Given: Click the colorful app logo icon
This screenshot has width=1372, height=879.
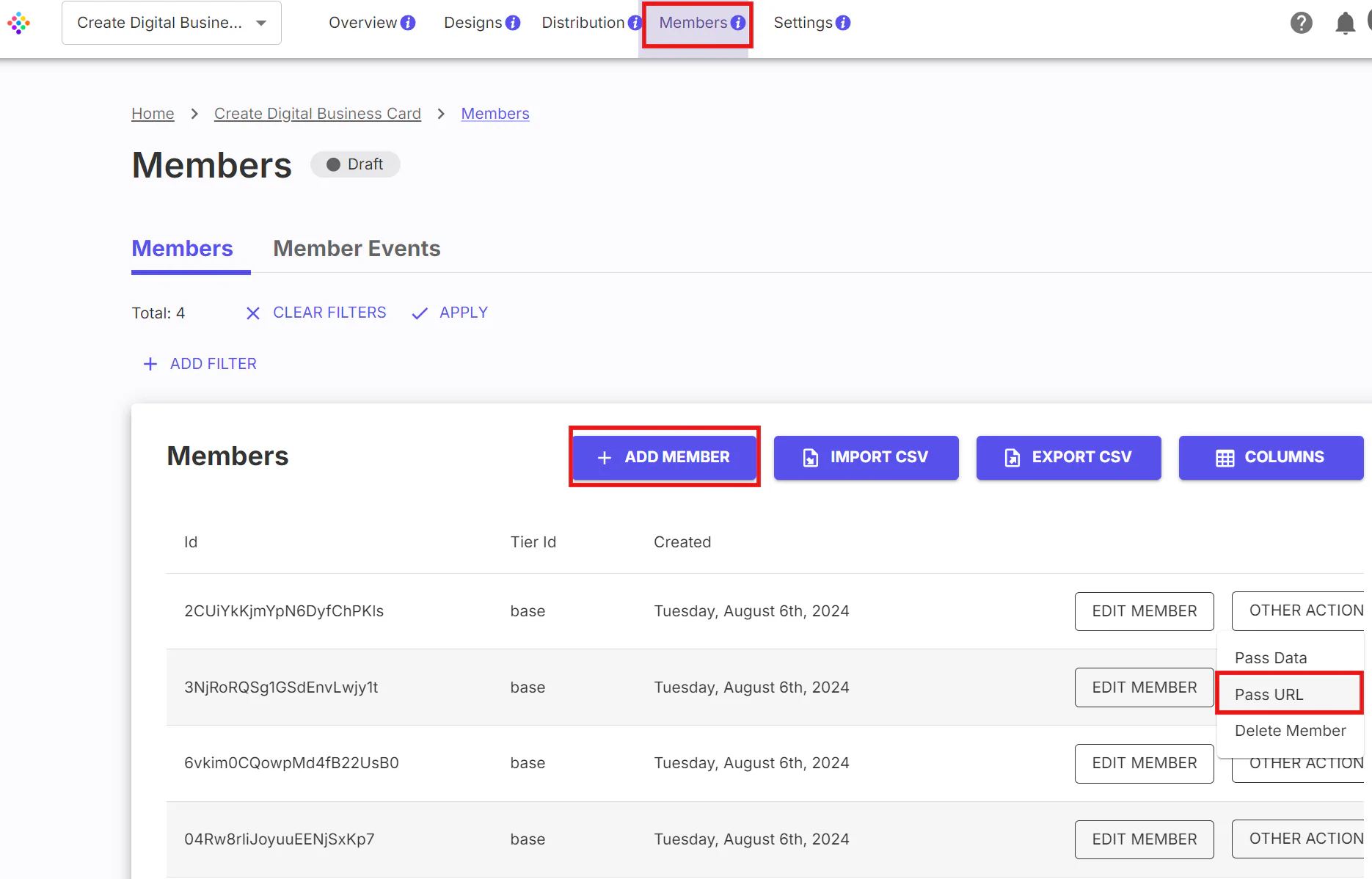Looking at the screenshot, I should pos(18,23).
